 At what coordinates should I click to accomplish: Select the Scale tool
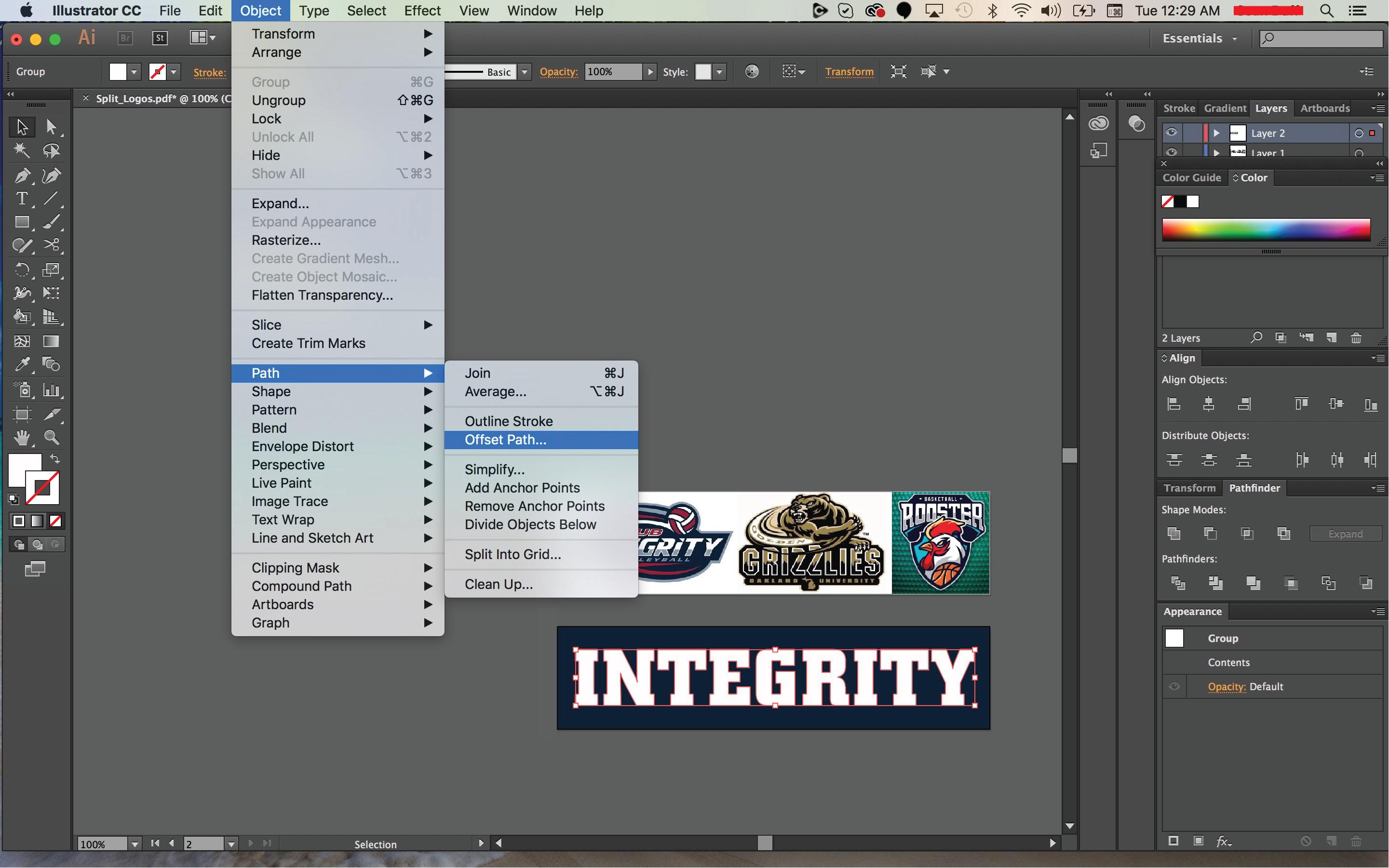(x=51, y=270)
